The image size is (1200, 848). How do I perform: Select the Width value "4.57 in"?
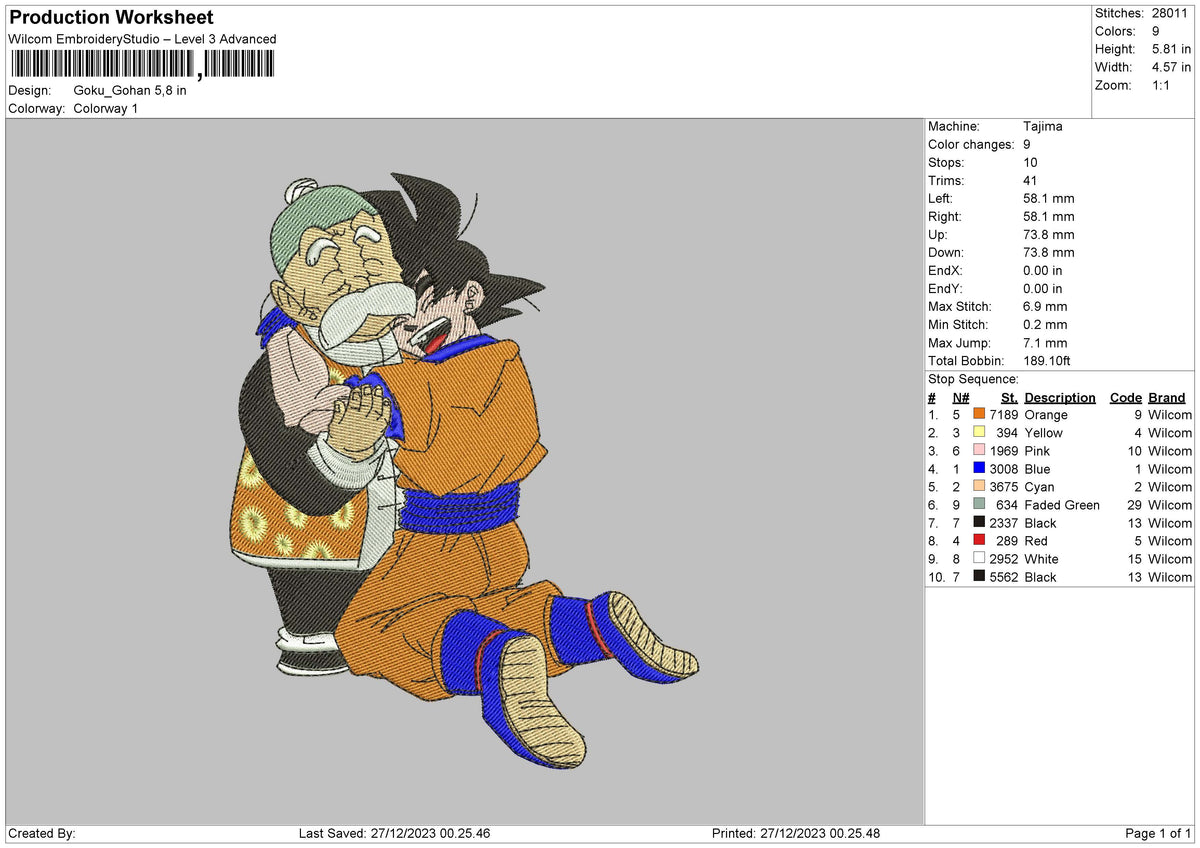(x=1172, y=67)
